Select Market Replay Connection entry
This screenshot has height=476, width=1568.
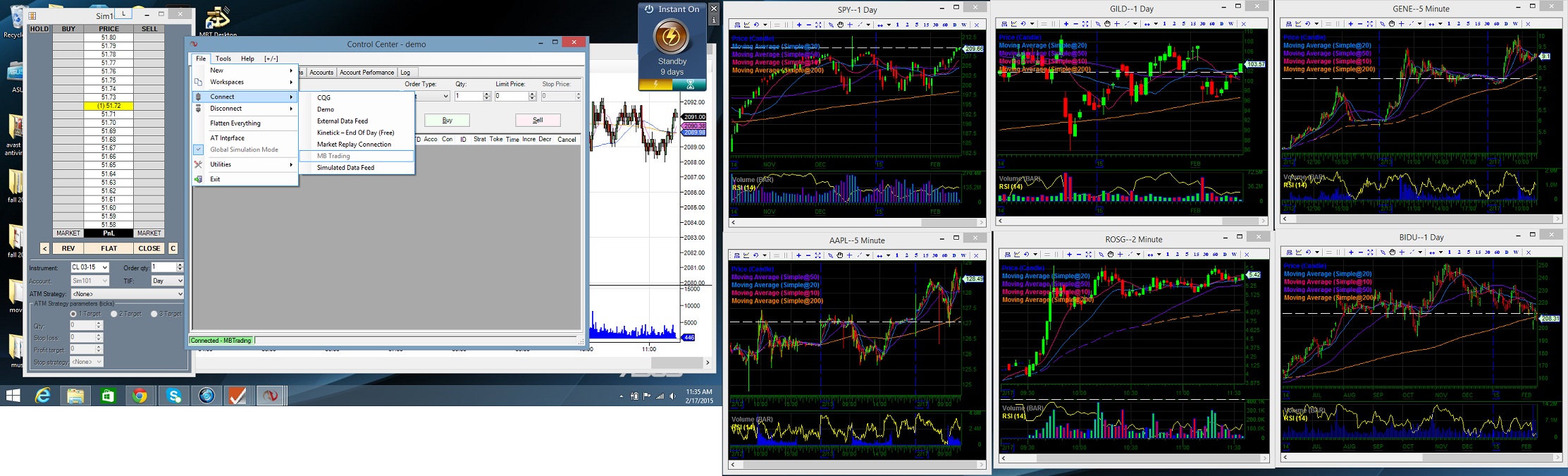click(357, 145)
